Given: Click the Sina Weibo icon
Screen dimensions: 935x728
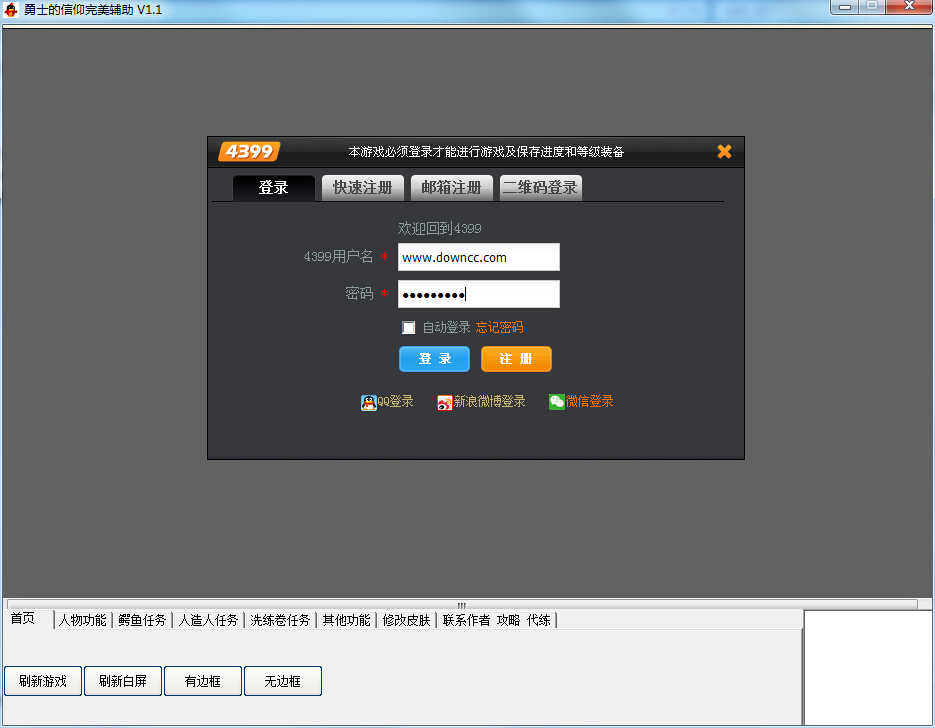Looking at the screenshot, I should (445, 403).
